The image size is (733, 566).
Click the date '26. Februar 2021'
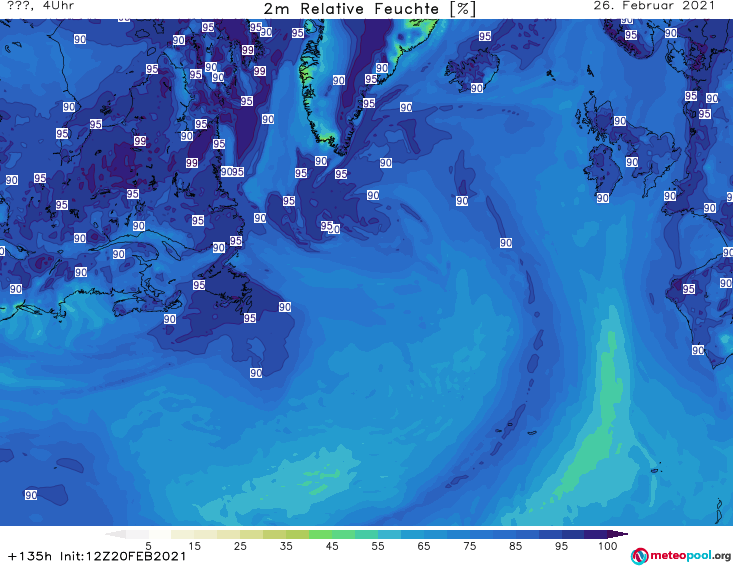pos(654,6)
